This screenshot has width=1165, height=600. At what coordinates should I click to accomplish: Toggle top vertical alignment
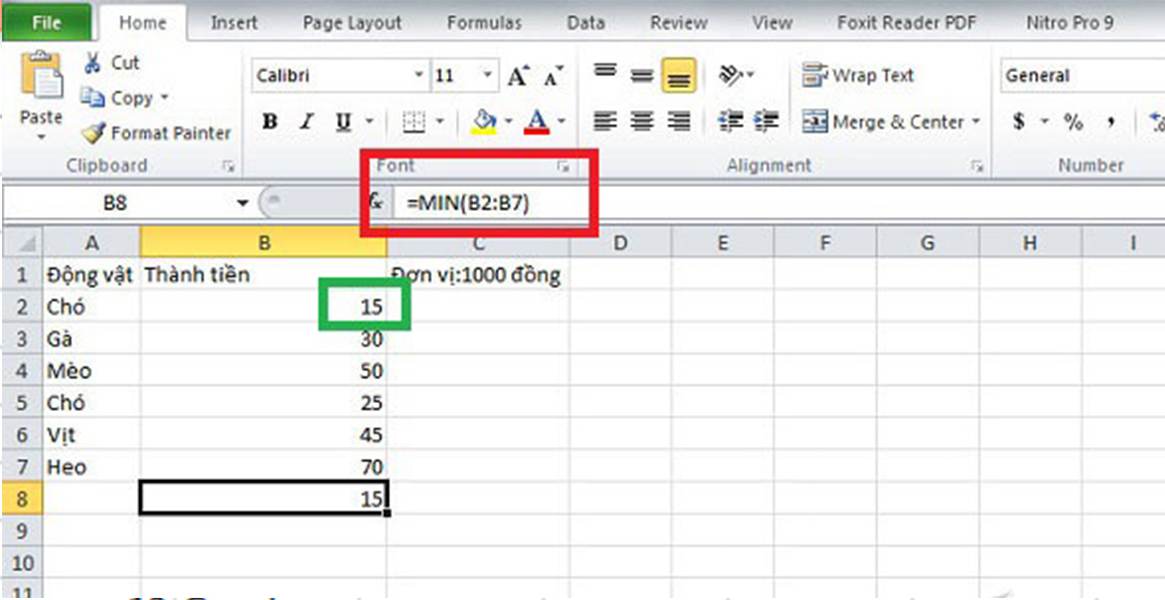tap(604, 69)
